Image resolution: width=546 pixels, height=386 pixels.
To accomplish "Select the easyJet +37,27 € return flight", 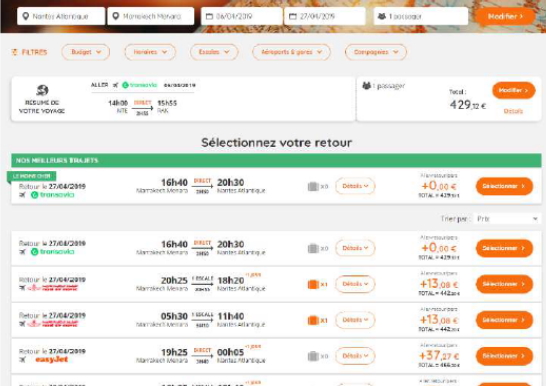I will coord(504,356).
